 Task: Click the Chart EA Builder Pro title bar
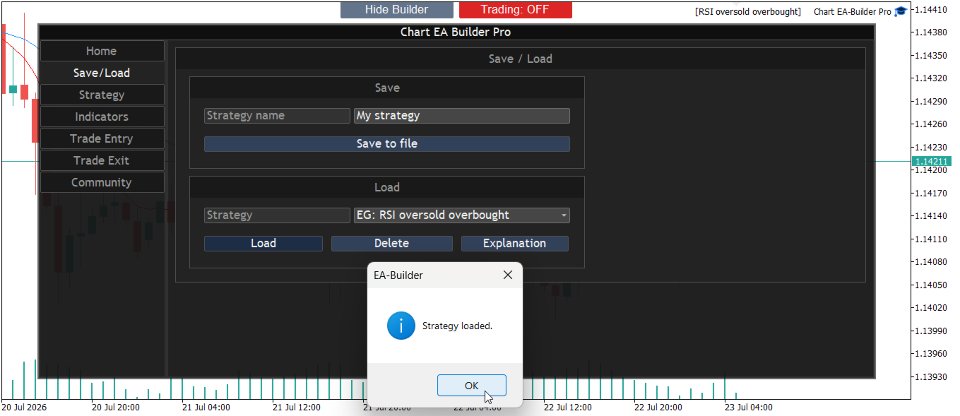coord(456,32)
